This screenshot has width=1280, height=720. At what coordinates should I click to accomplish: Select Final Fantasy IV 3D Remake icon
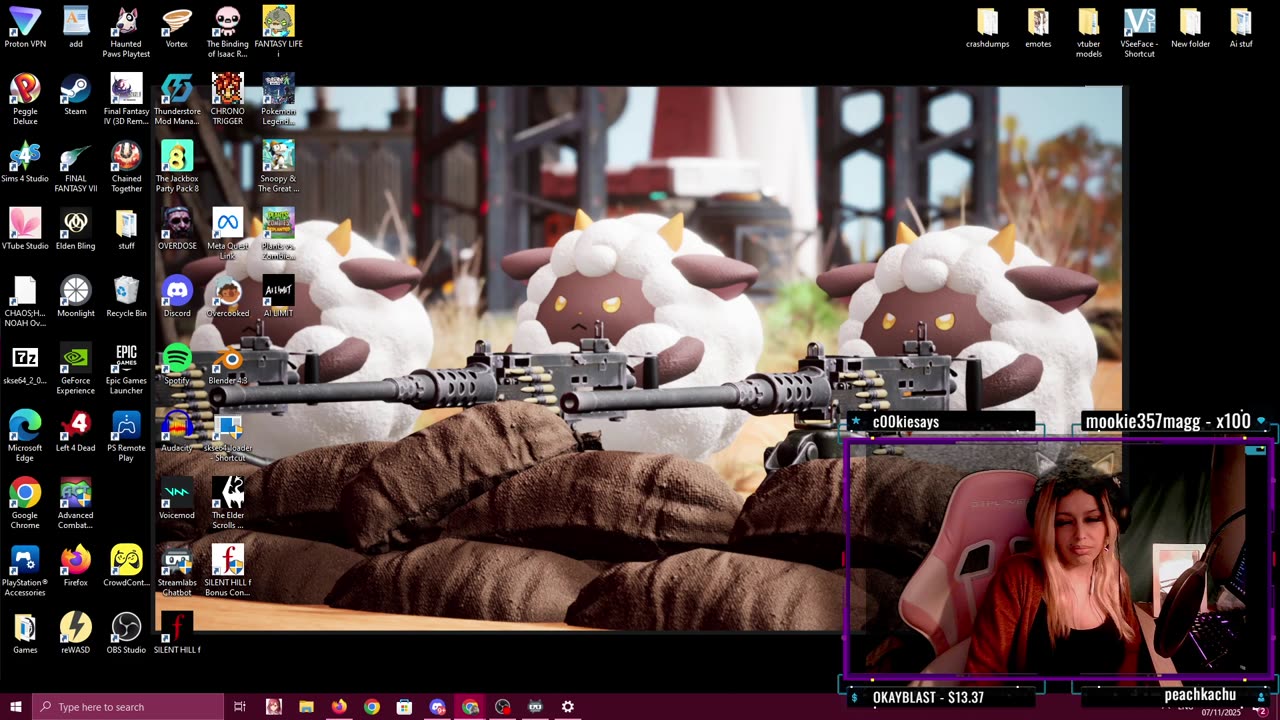click(x=126, y=100)
